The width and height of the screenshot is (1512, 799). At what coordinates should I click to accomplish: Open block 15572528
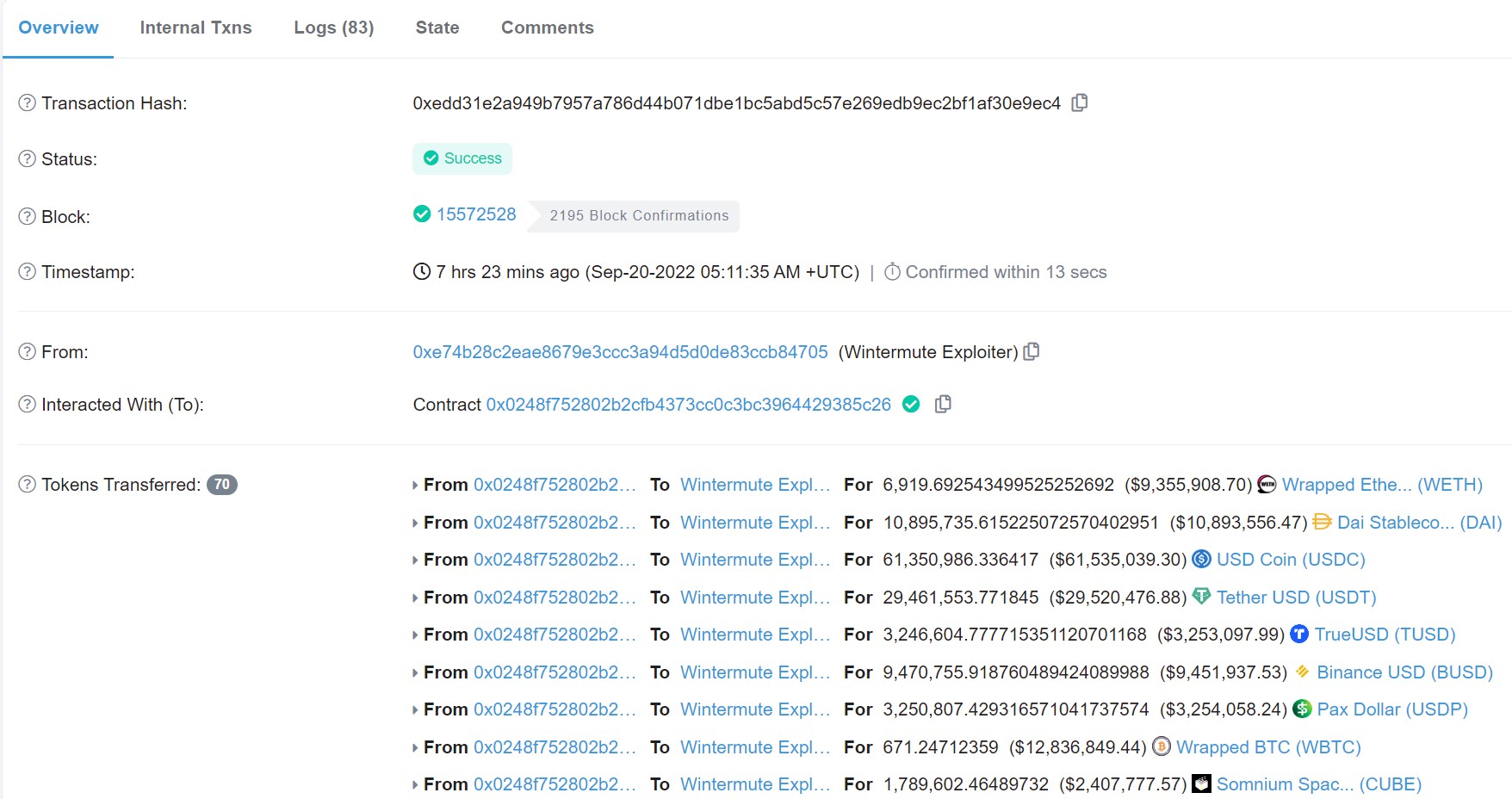[476, 214]
